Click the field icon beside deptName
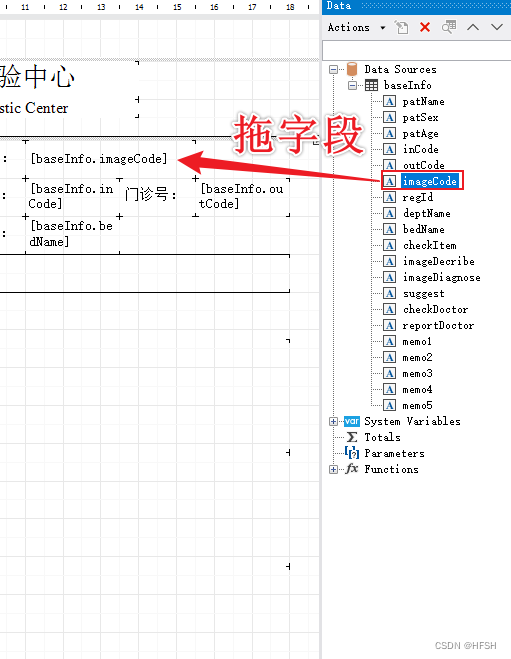The width and height of the screenshot is (511, 659). coord(390,214)
